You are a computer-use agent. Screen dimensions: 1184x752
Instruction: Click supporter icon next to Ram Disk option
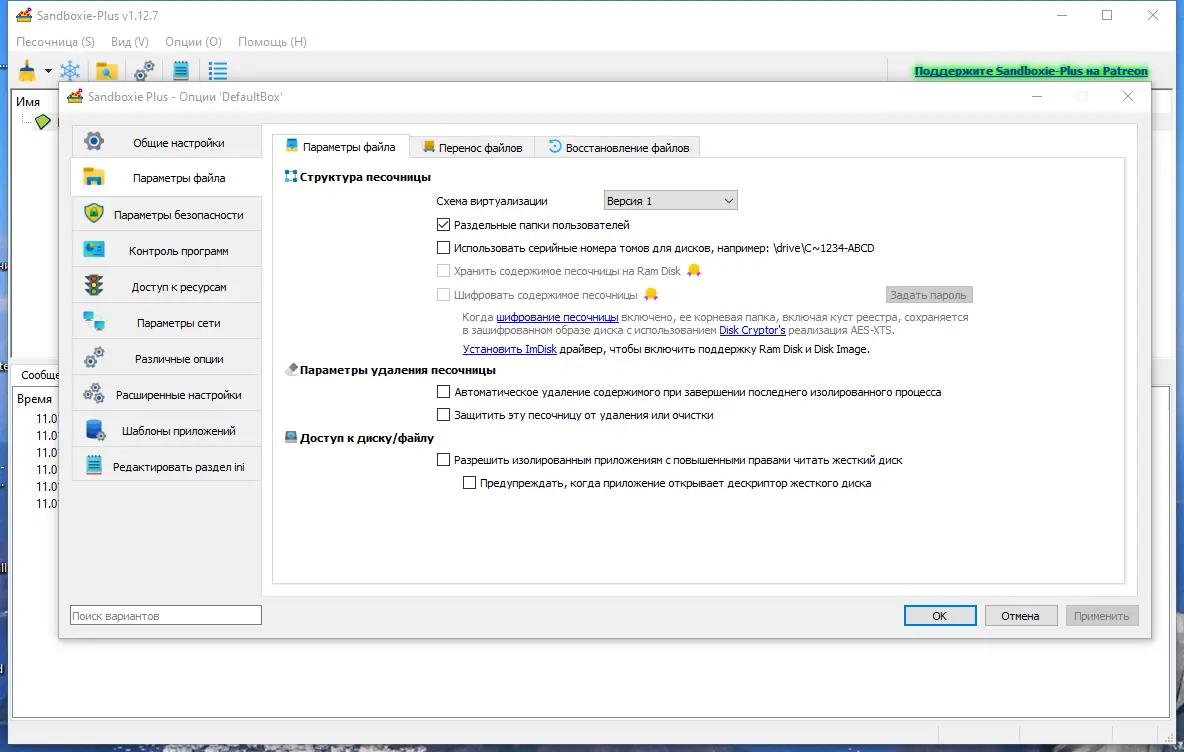tap(694, 270)
